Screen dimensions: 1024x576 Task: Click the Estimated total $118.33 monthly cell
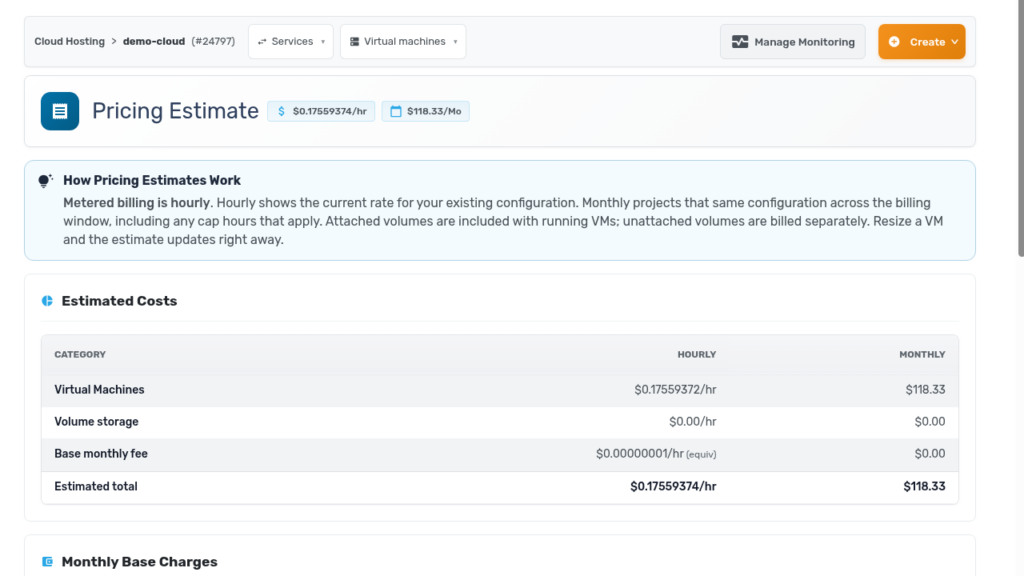925,487
